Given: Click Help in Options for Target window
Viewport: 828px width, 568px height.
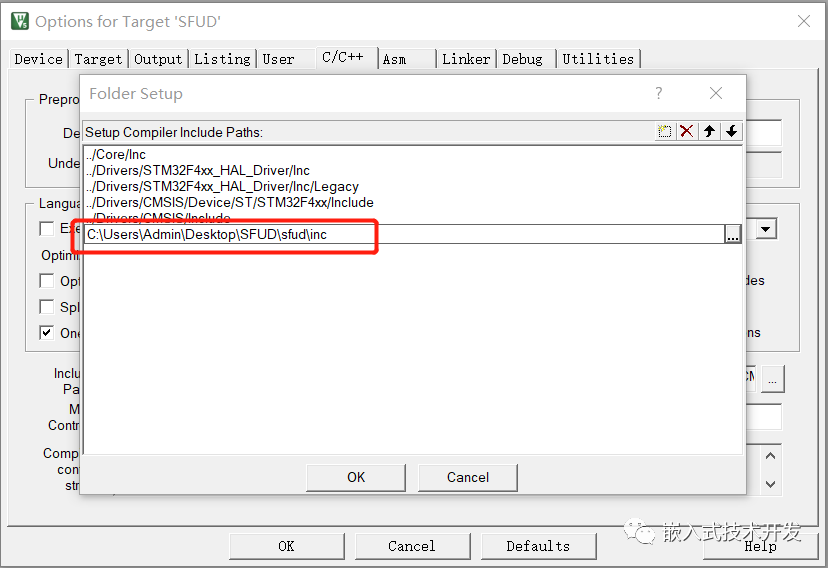Looking at the screenshot, I should pyautogui.click(x=760, y=546).
